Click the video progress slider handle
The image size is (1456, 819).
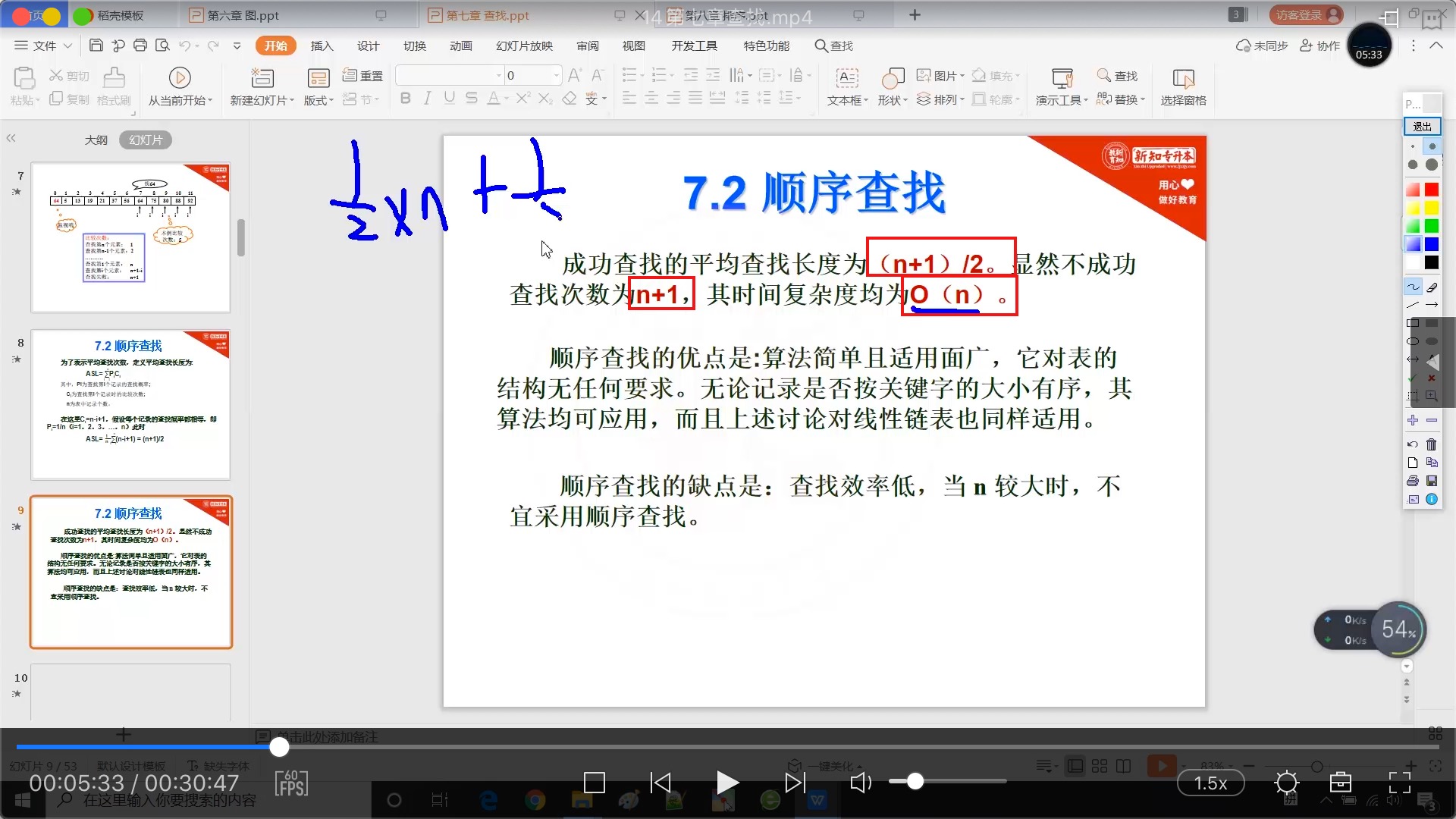pos(279,747)
